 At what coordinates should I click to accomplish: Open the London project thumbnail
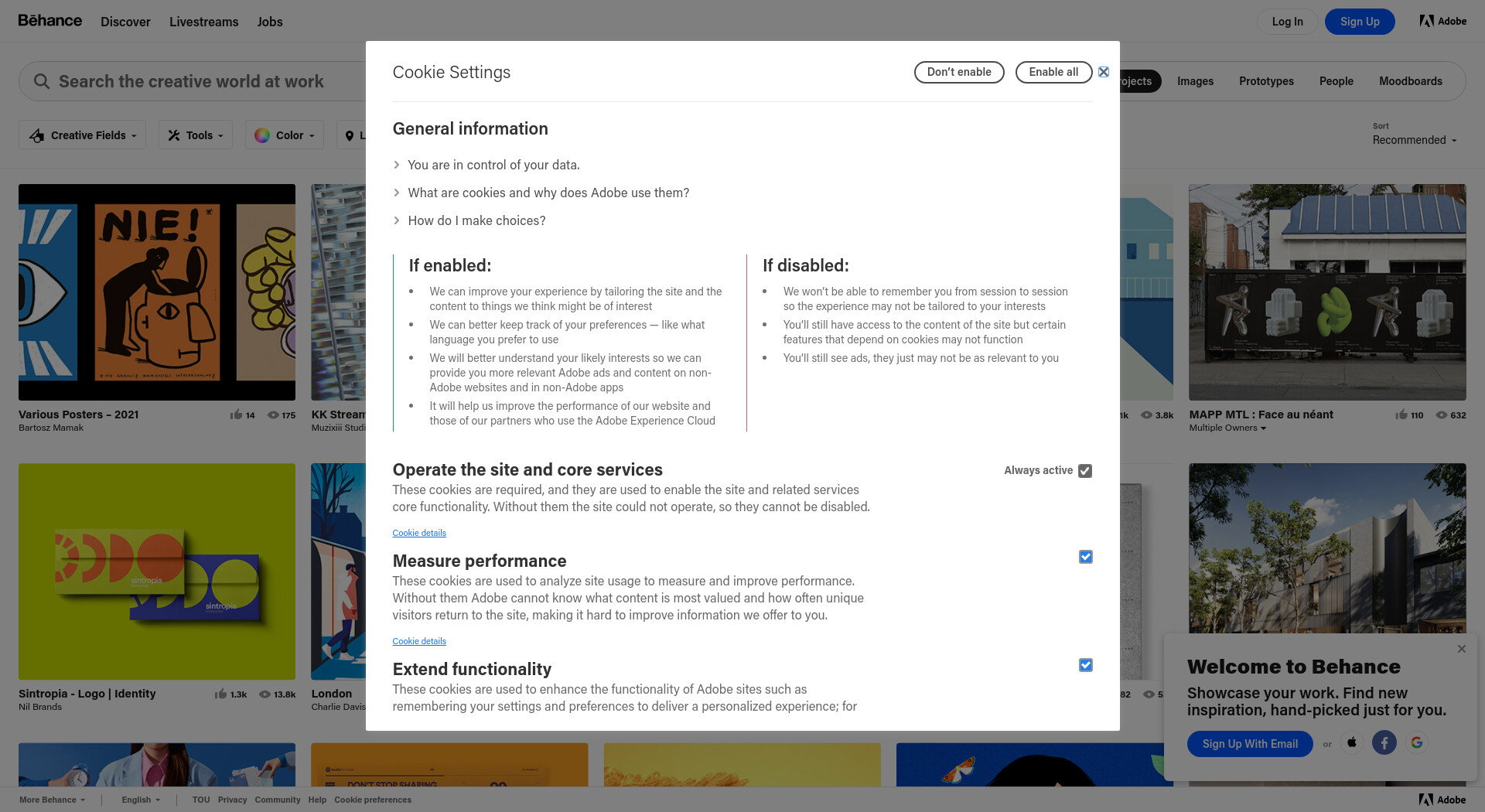(x=338, y=571)
